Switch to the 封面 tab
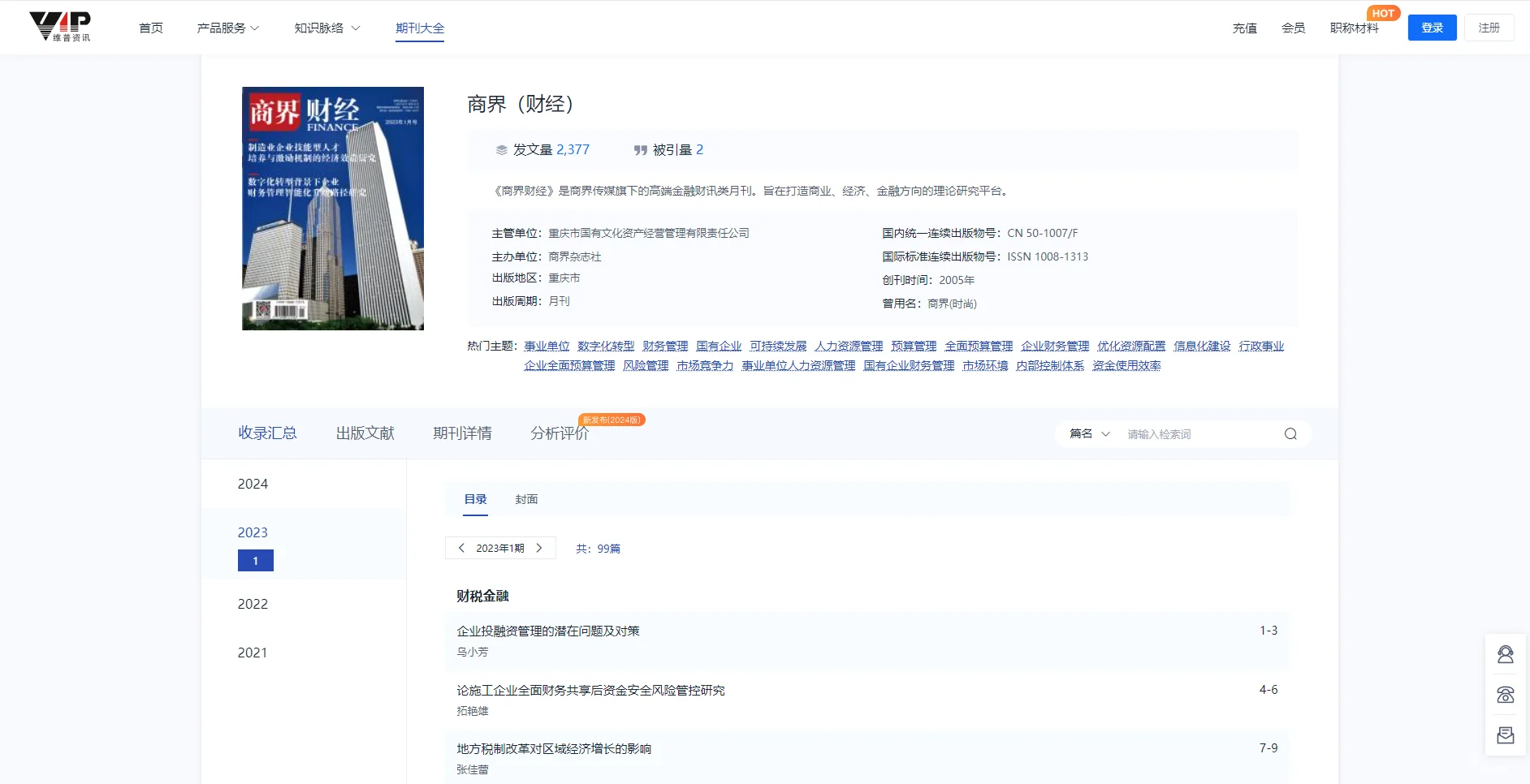 click(526, 499)
